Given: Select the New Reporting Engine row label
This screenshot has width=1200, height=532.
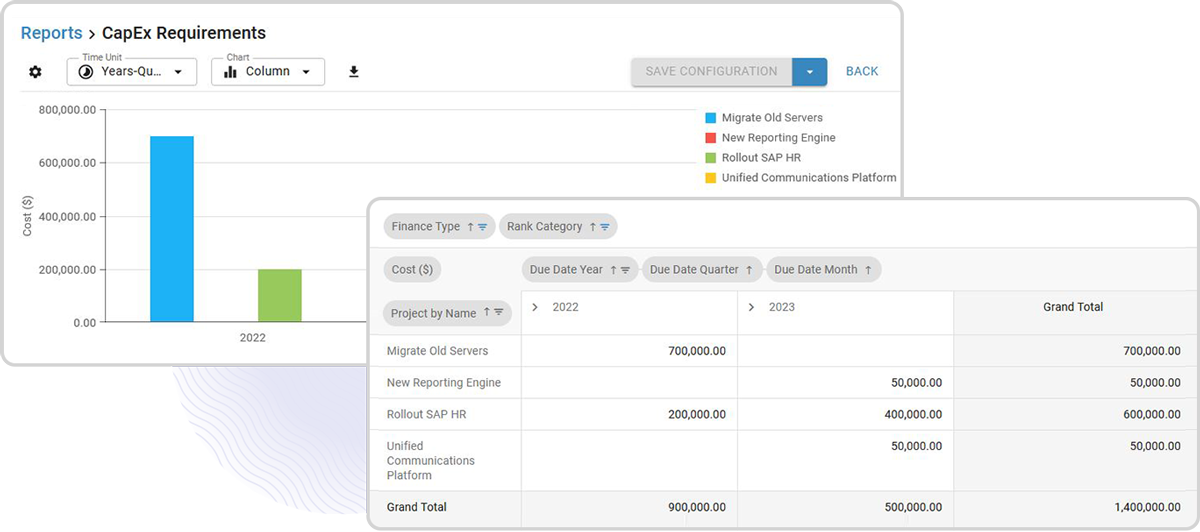Looking at the screenshot, I should [x=444, y=383].
